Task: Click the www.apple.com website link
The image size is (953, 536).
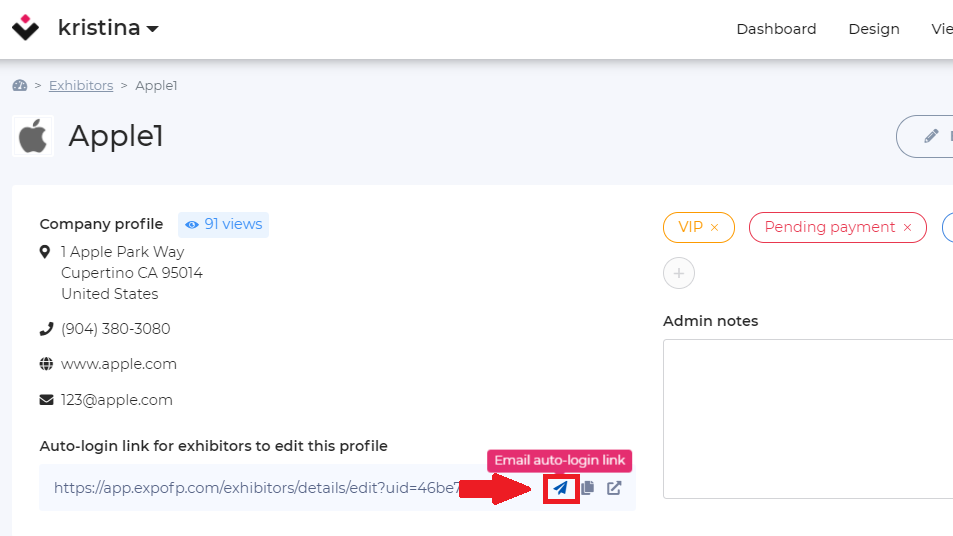Action: (119, 364)
